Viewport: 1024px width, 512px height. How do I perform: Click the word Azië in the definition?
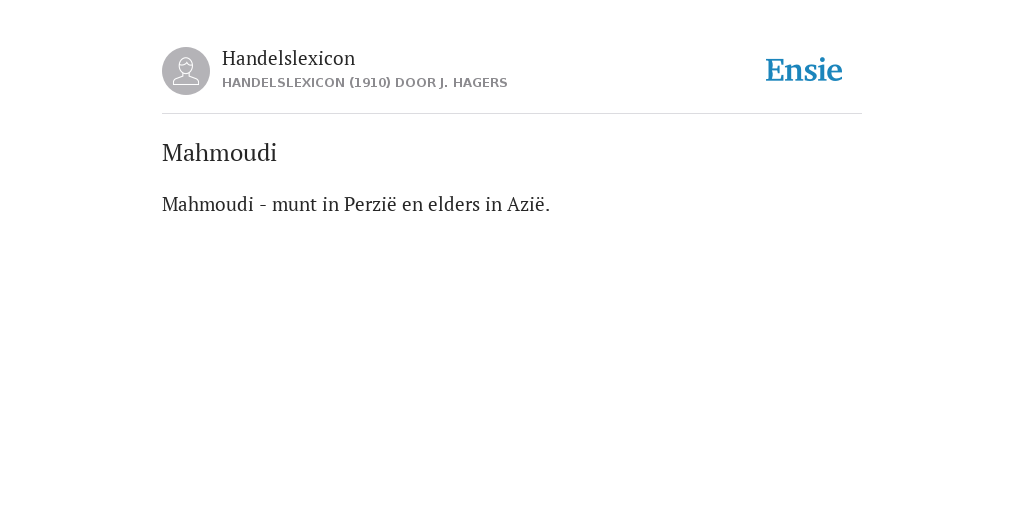pos(528,204)
